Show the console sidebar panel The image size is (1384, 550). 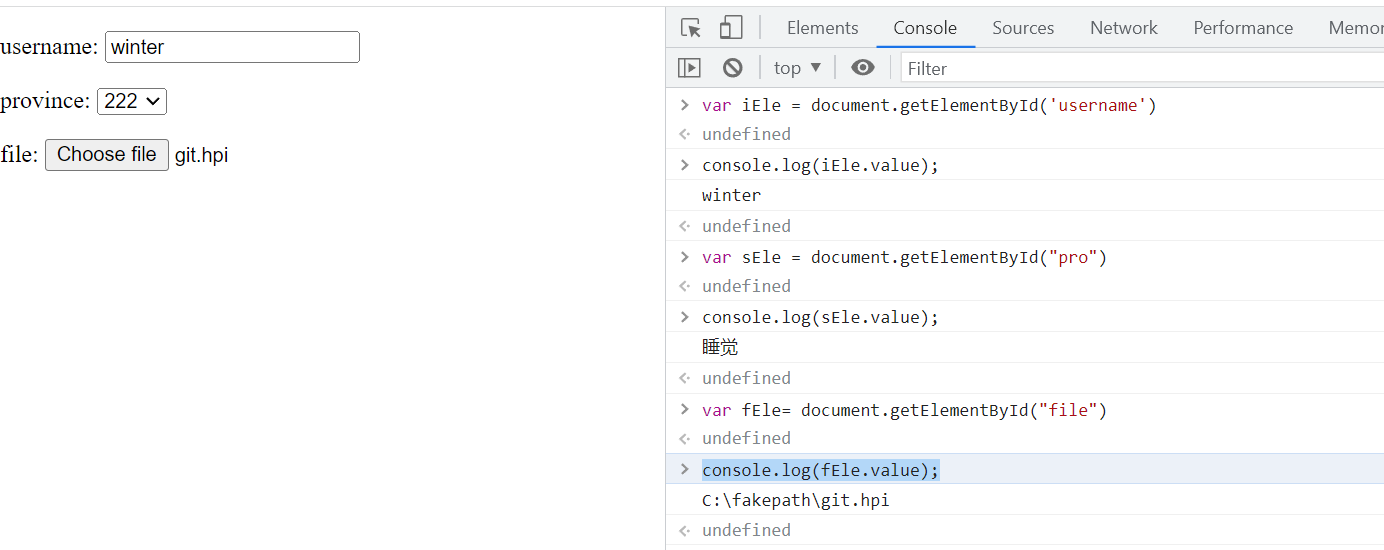(689, 68)
